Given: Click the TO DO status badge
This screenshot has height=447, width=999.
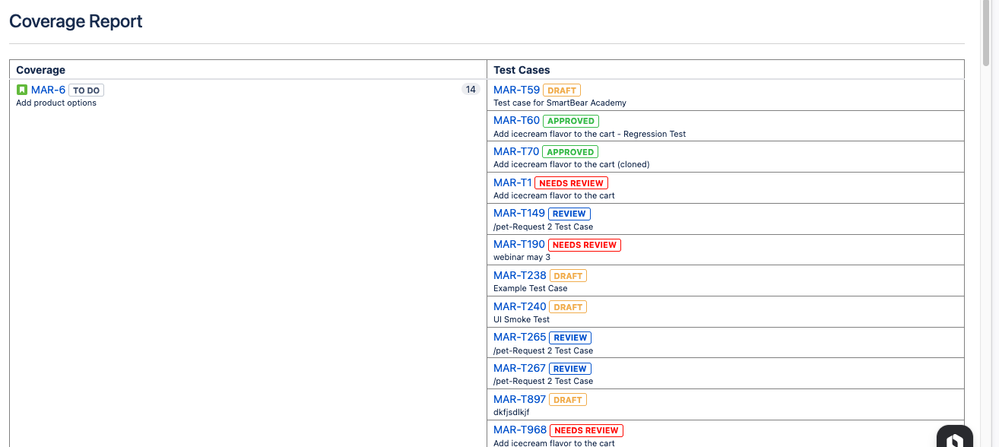Looking at the screenshot, I should pos(86,90).
